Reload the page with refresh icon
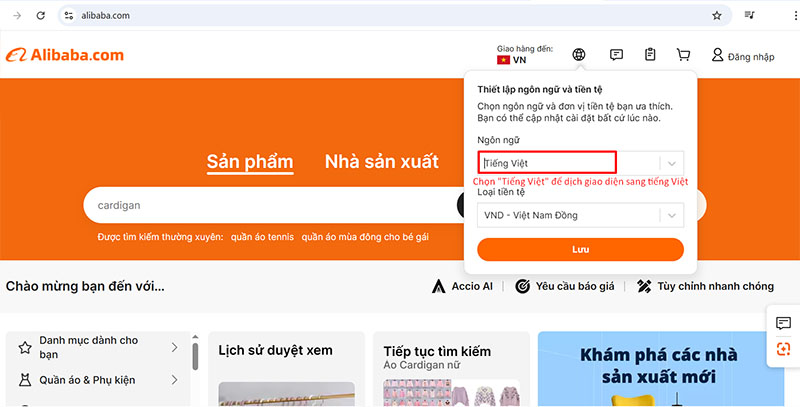This screenshot has height=407, width=800. [41, 15]
